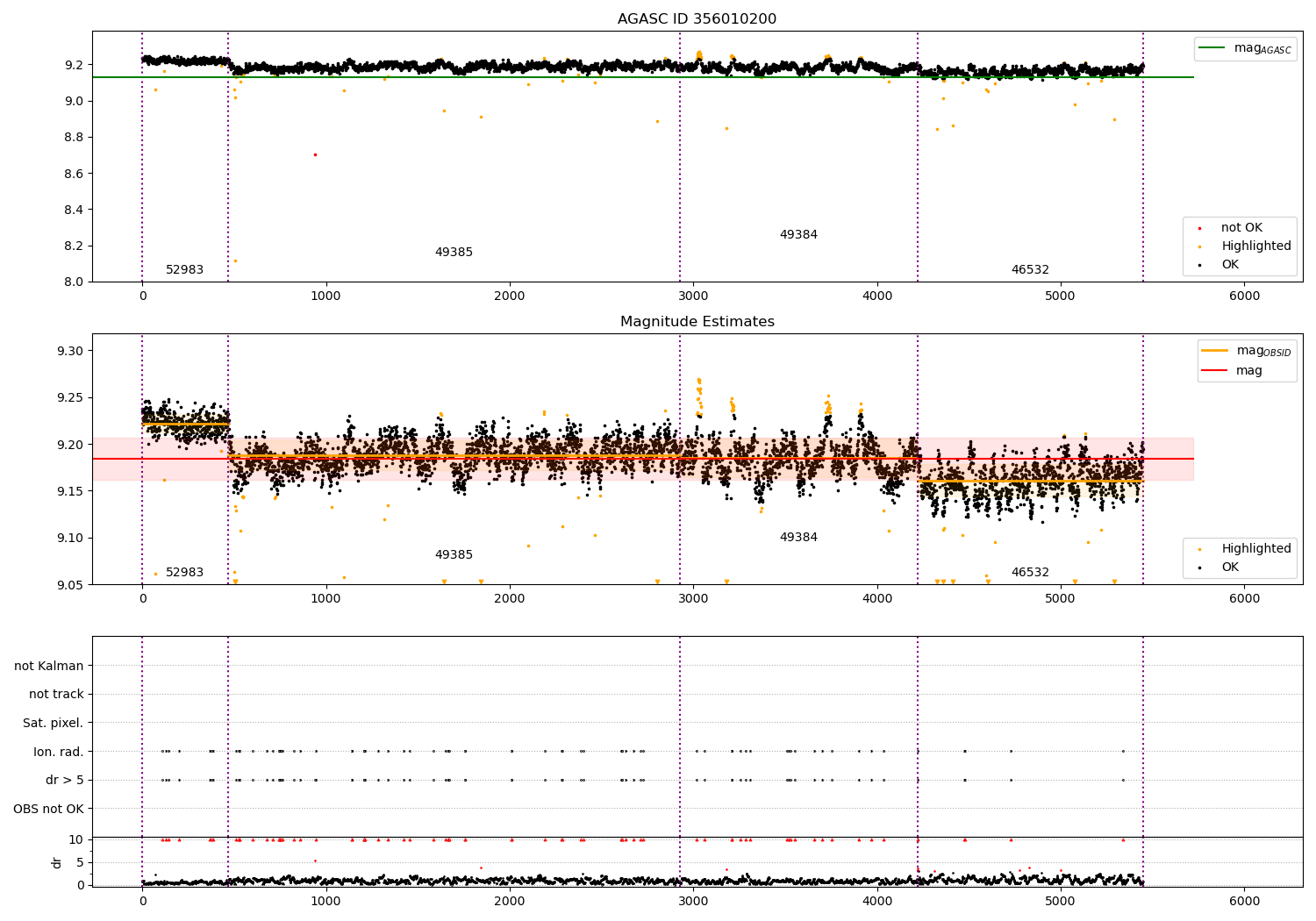Click the 'dr > 5' y-axis label

[65, 780]
